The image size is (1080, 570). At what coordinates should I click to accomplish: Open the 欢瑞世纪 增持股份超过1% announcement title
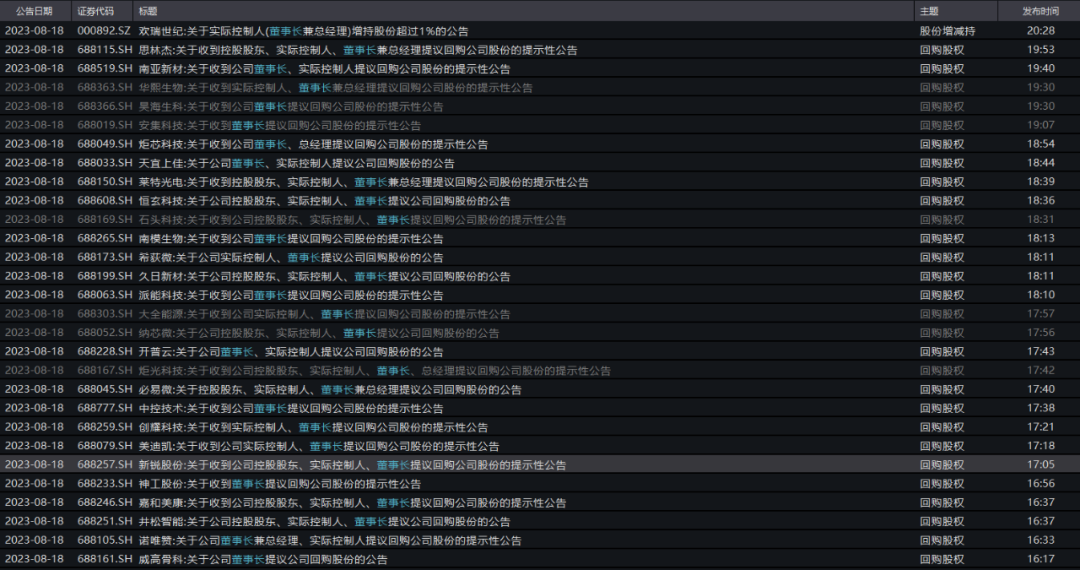304,31
